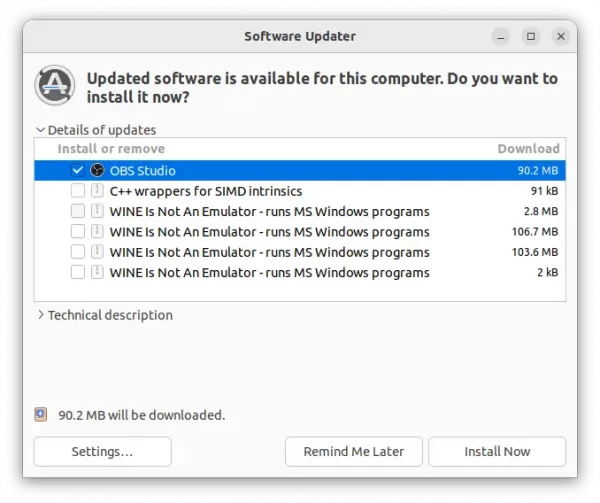
Task: Click the OBS Studio logo icon
Action: [x=97, y=171]
